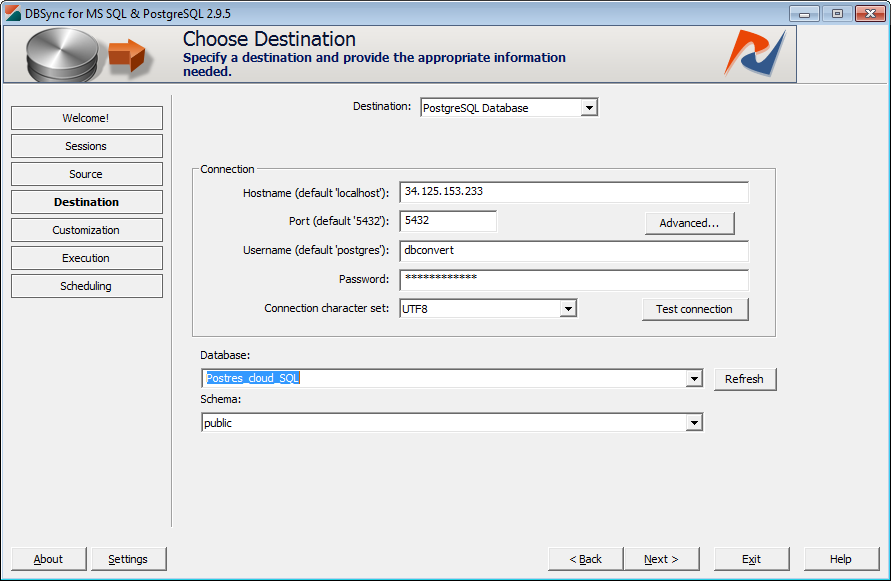Close the DBSync window
The height and width of the screenshot is (581, 891).
(x=870, y=14)
